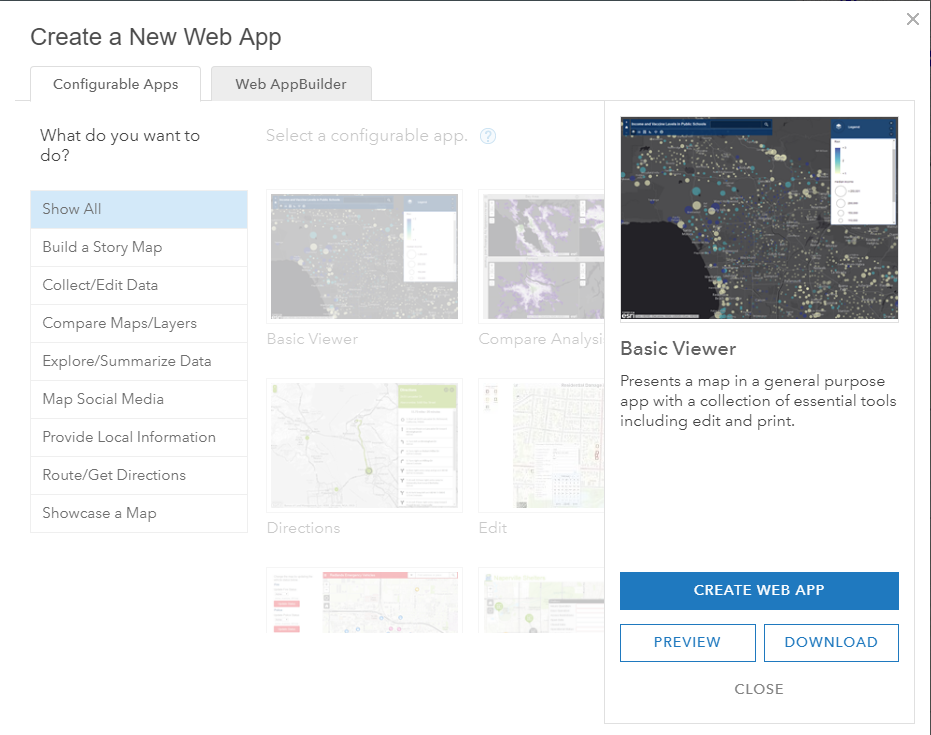Click the Directions label in the gallery
Screen dimensions: 931x735
point(303,528)
